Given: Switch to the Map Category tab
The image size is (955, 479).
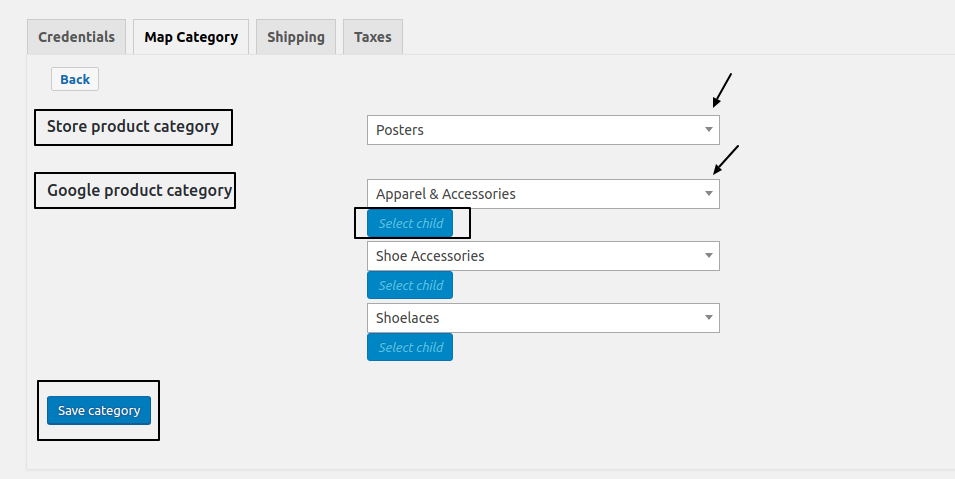Looking at the screenshot, I should click(191, 37).
